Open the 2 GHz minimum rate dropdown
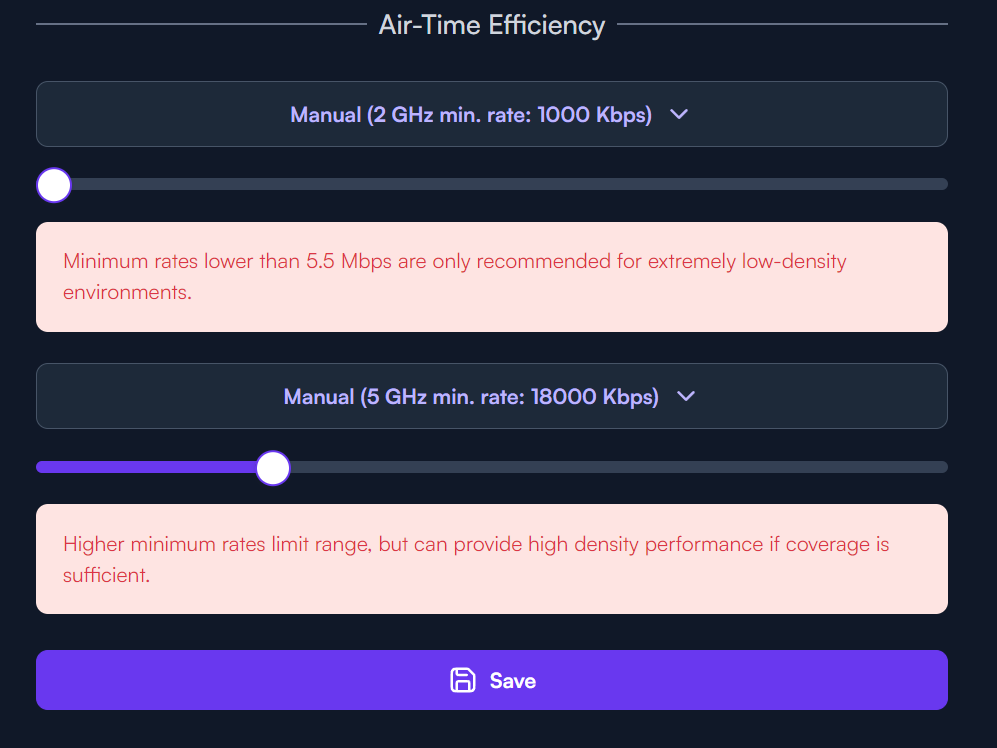The width and height of the screenshot is (997, 748). (x=492, y=114)
